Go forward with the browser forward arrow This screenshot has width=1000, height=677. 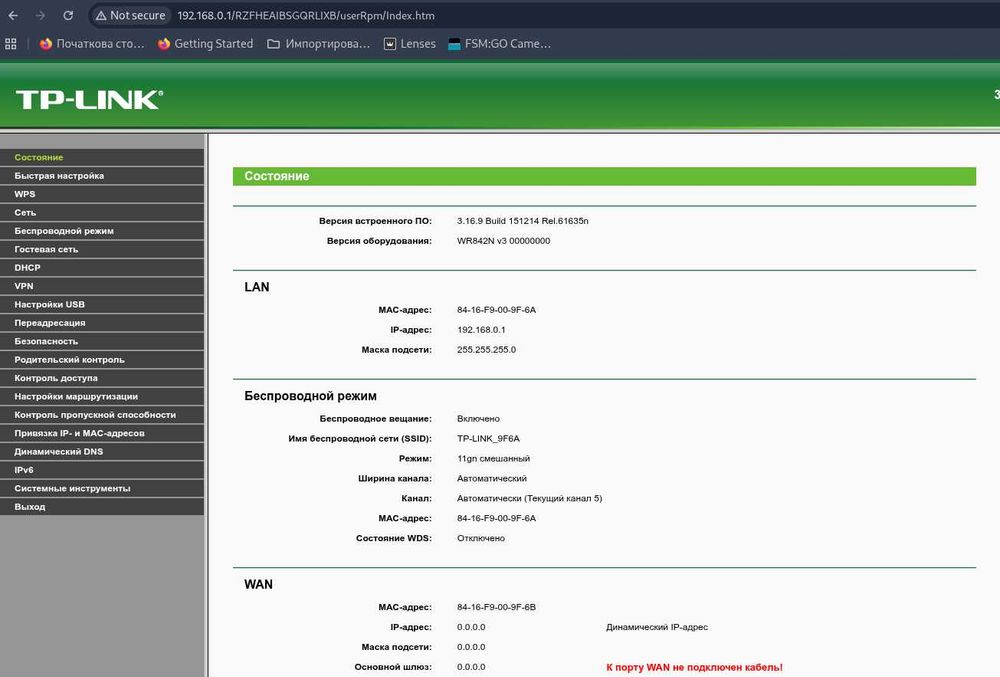pos(40,15)
